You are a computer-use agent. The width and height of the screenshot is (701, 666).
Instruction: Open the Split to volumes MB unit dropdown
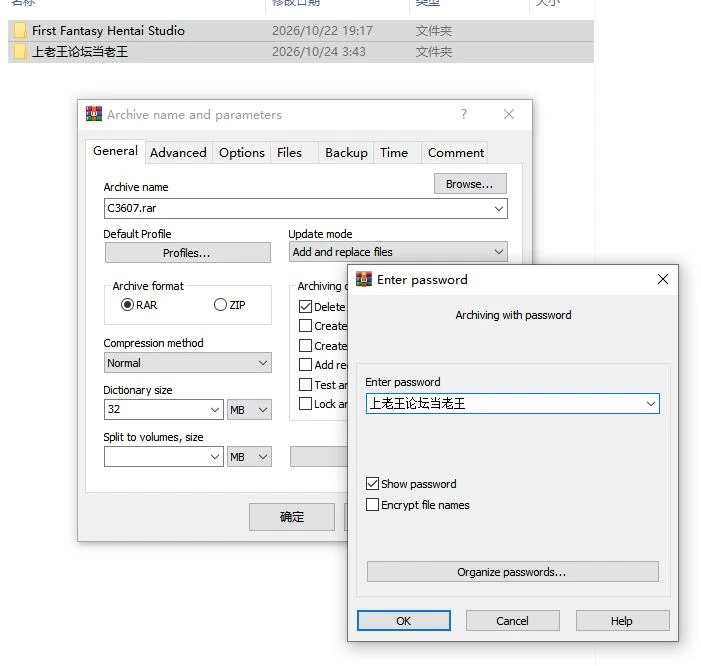[249, 457]
